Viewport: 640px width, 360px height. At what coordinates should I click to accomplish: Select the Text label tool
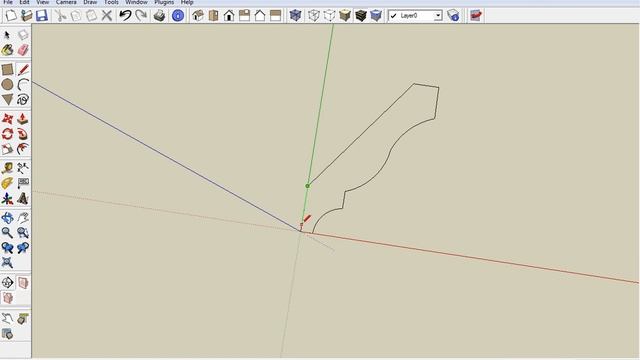[x=23, y=183]
